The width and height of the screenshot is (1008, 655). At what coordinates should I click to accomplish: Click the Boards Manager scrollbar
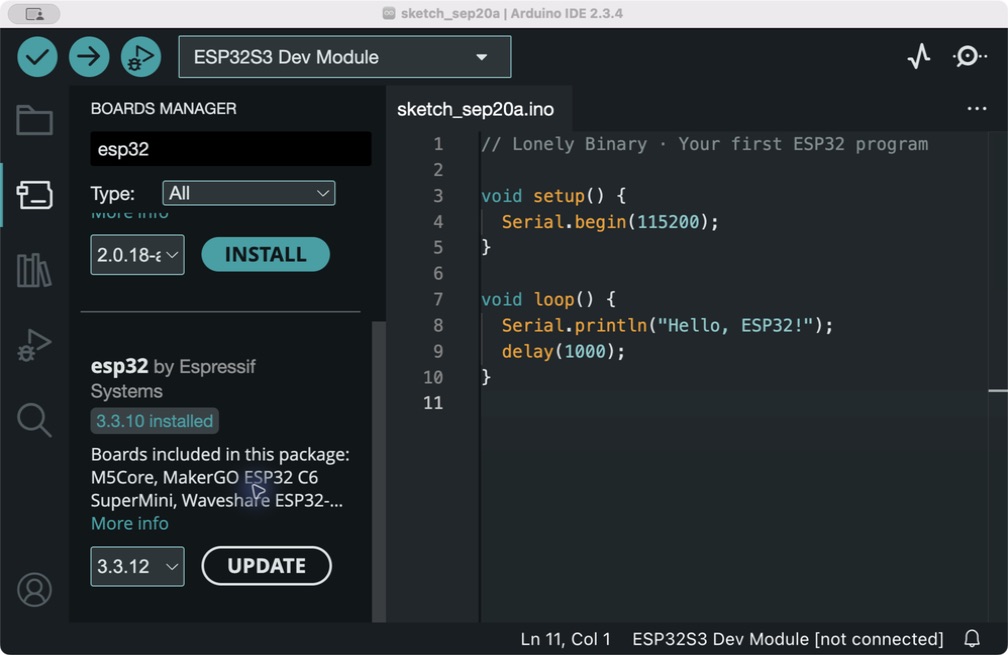tap(379, 471)
